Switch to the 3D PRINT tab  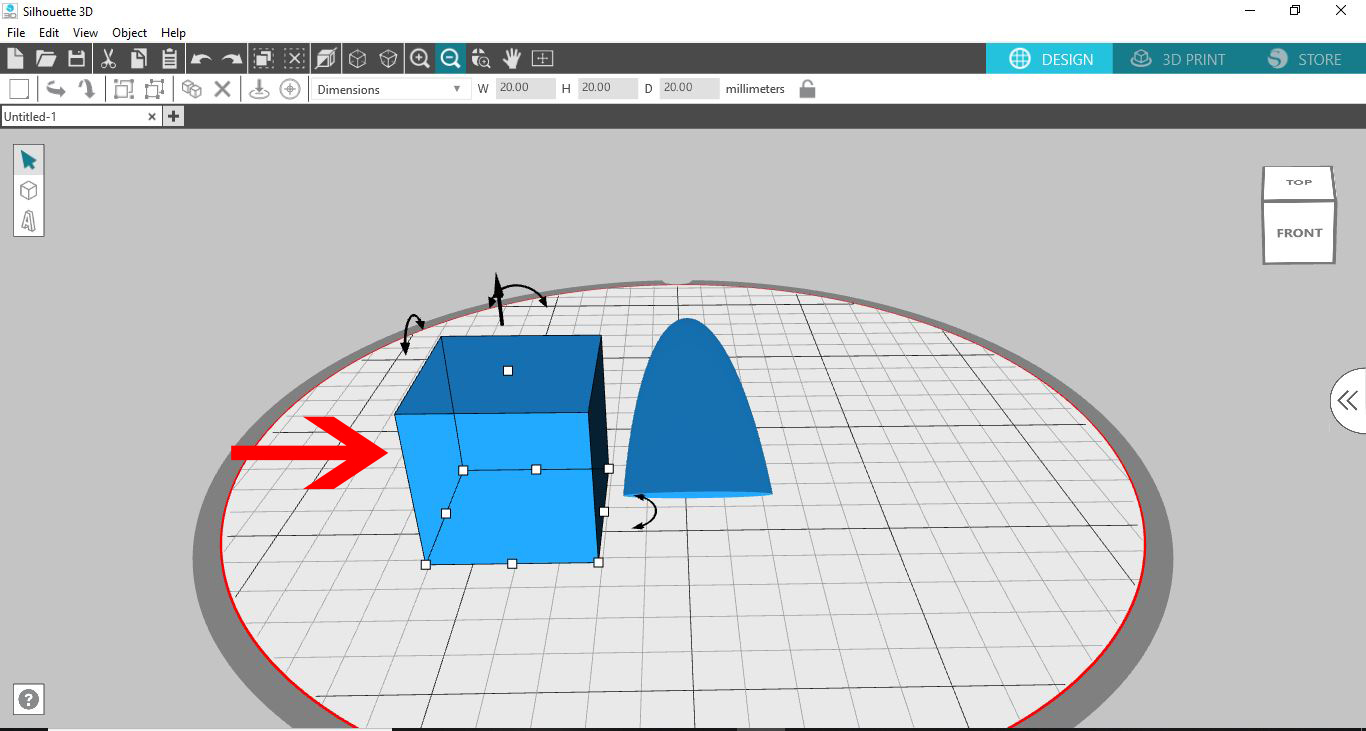pos(1178,59)
